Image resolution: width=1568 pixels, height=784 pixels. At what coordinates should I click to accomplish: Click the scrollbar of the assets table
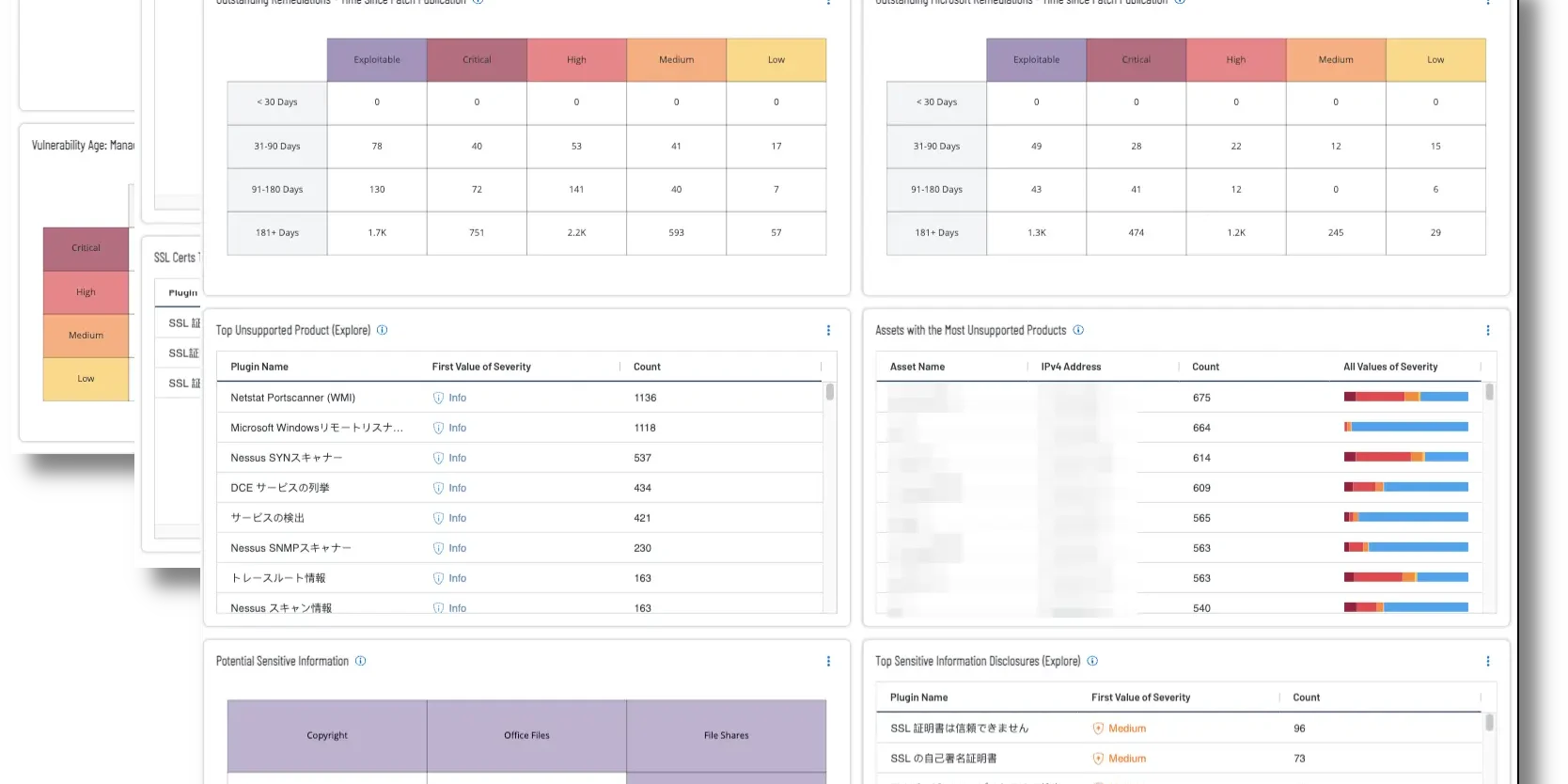(1489, 392)
